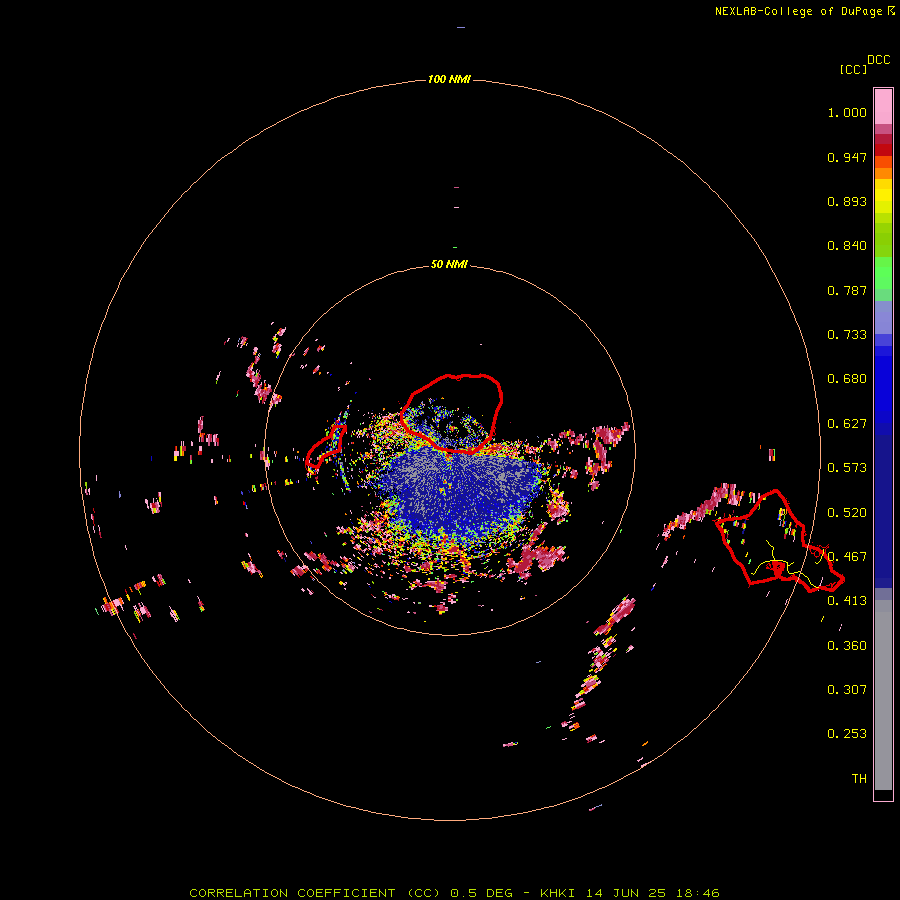Click the red outlined polygon at right with yellow lines
900x900 pixels.
[779, 541]
